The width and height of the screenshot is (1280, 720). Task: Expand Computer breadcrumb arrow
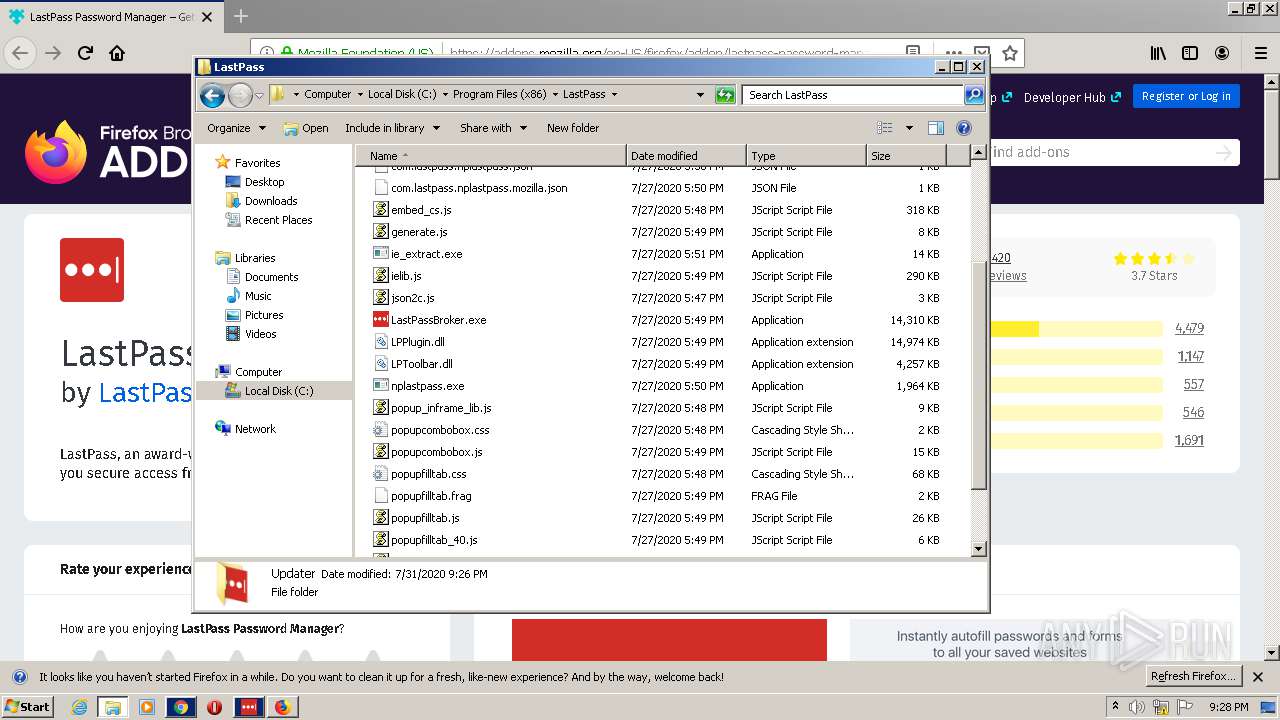[360, 95]
